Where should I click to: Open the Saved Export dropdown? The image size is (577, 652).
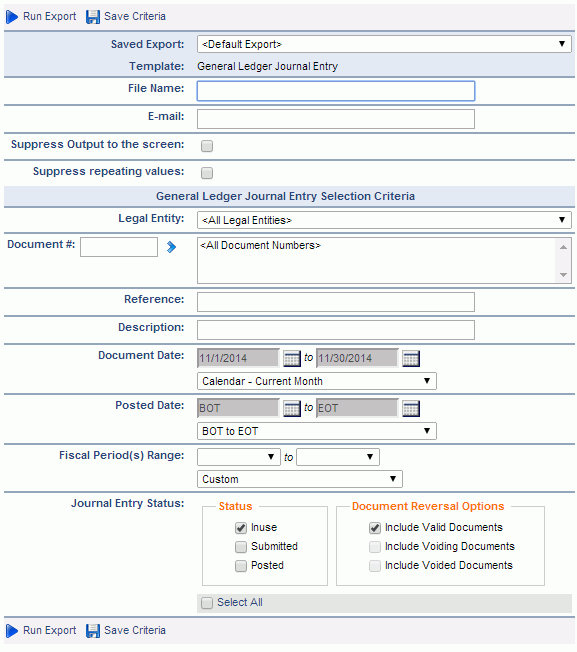click(384, 44)
